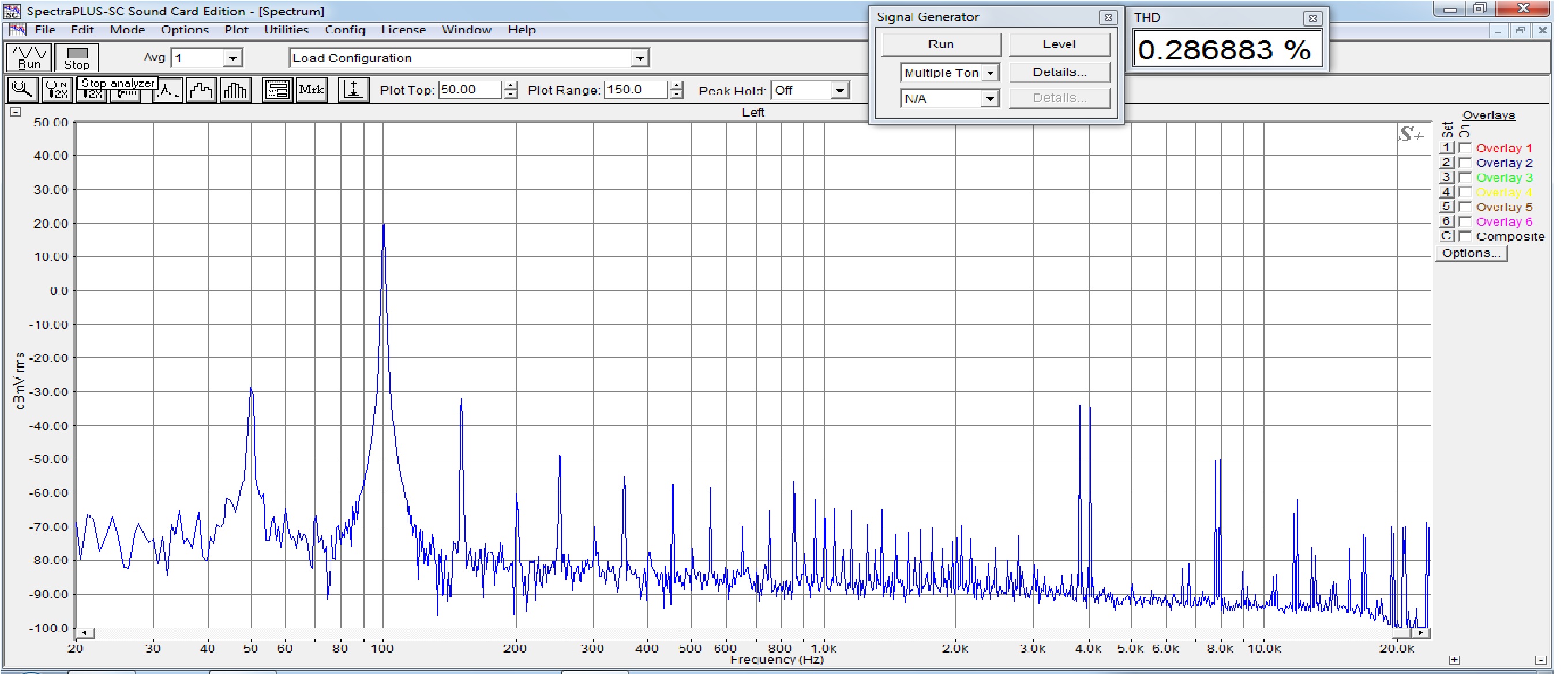This screenshot has height=674, width=1568.
Task: Switch to the bar graph plot icon
Action: [235, 91]
